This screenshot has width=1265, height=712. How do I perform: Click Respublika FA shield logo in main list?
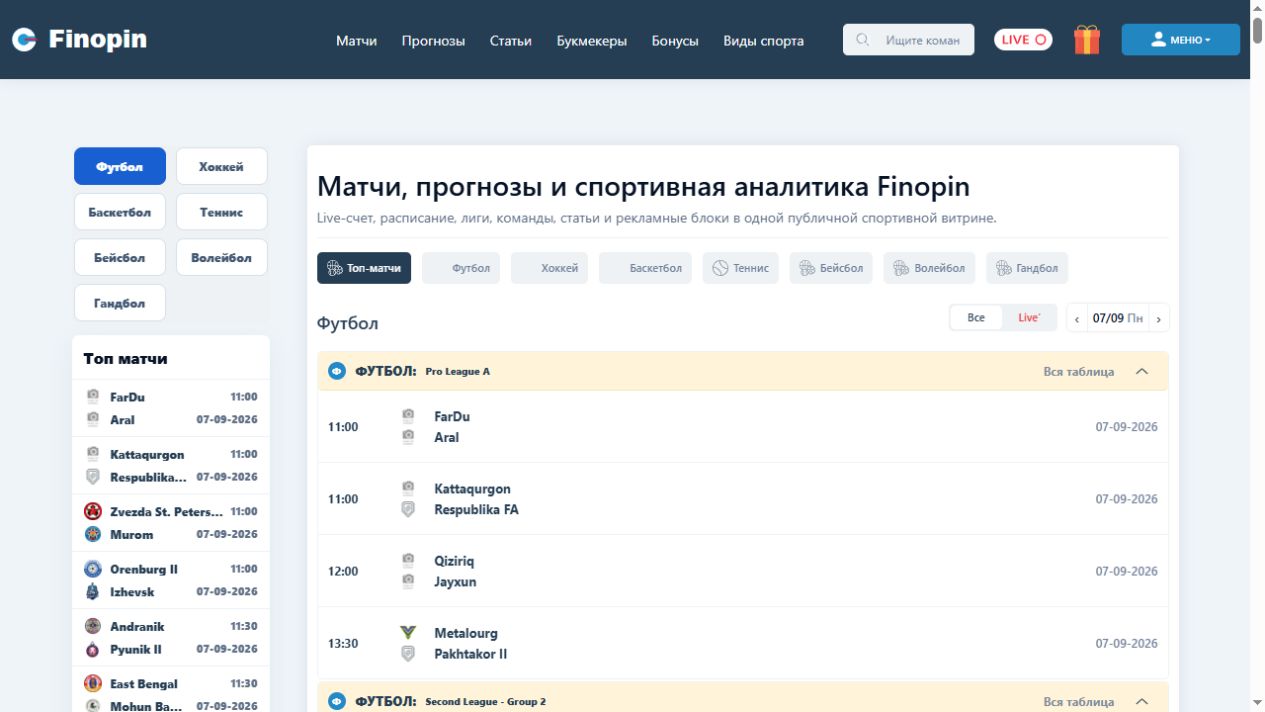[x=408, y=509]
